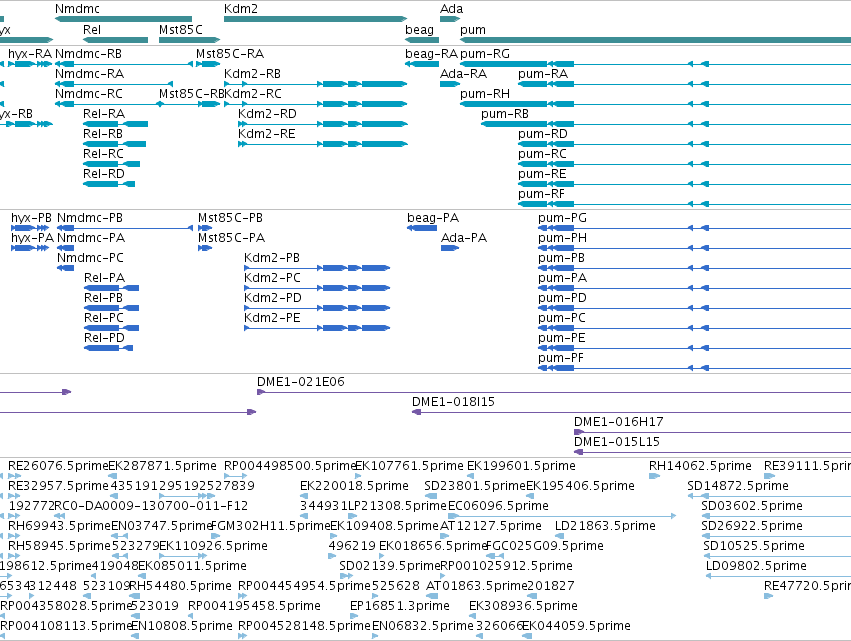
Task: Click the beag gene label
Action: pyautogui.click(x=419, y=30)
